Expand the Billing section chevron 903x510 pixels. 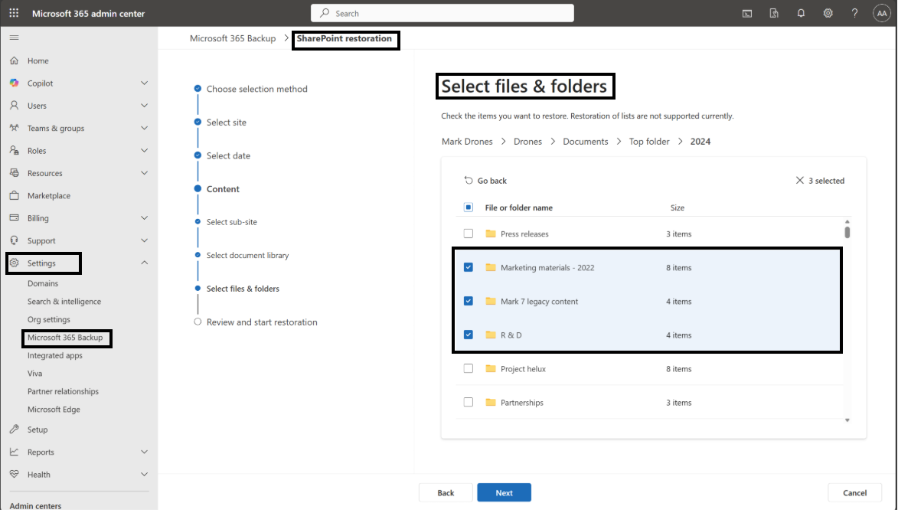(144, 218)
